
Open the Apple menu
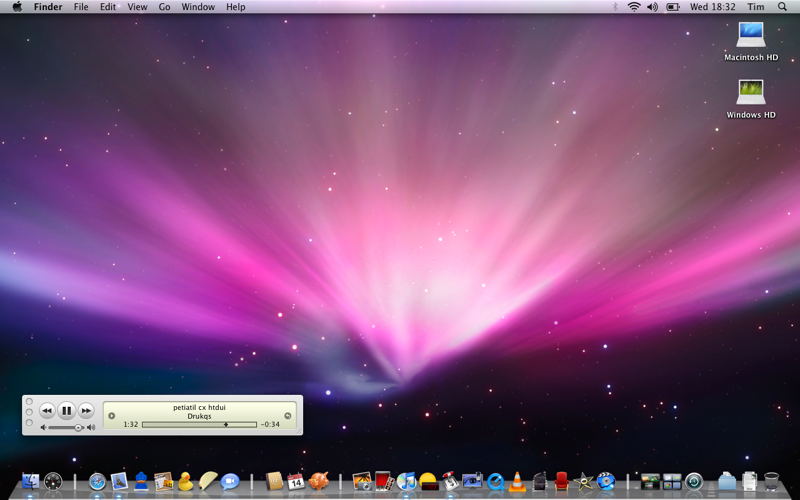coord(17,7)
